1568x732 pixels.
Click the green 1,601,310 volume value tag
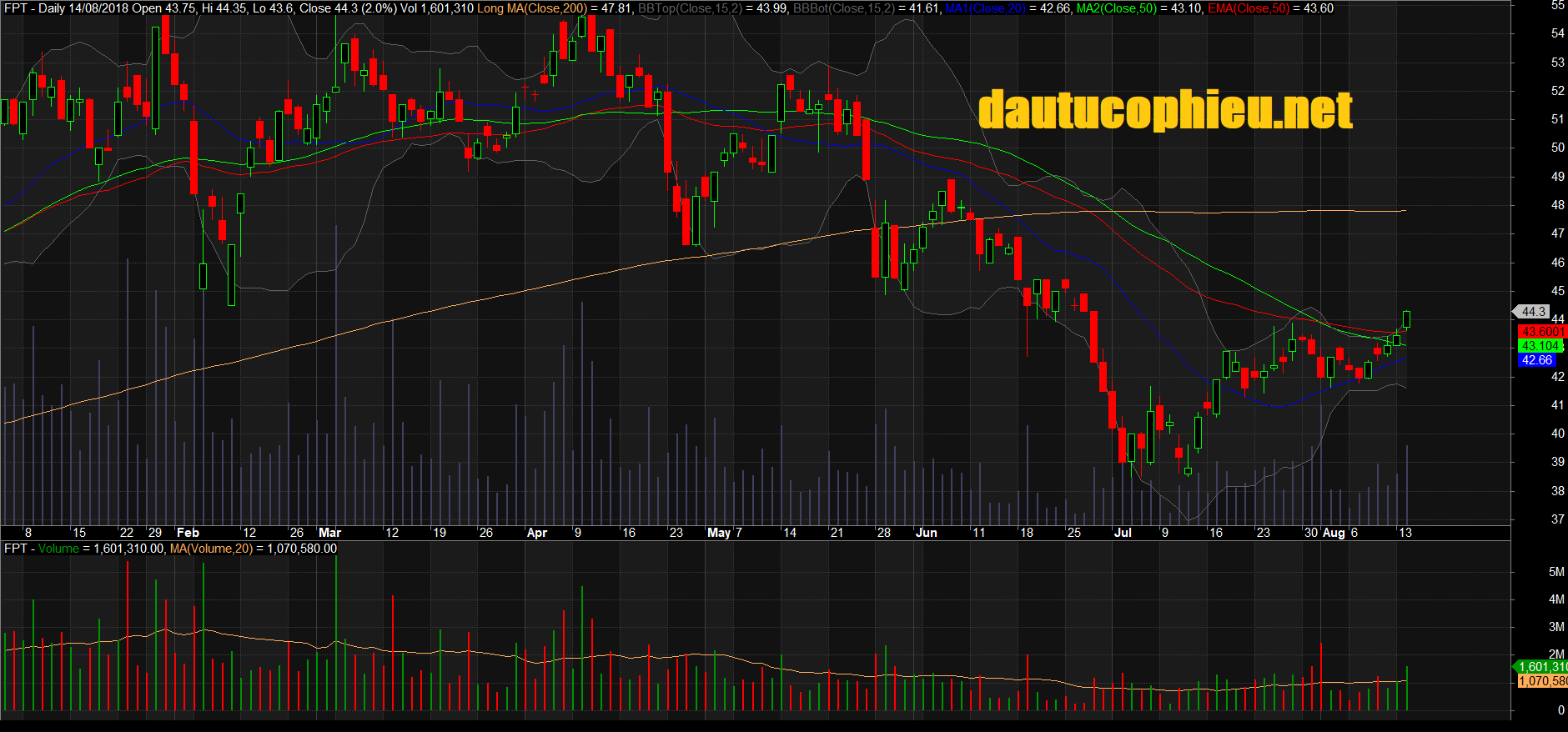(x=1541, y=667)
